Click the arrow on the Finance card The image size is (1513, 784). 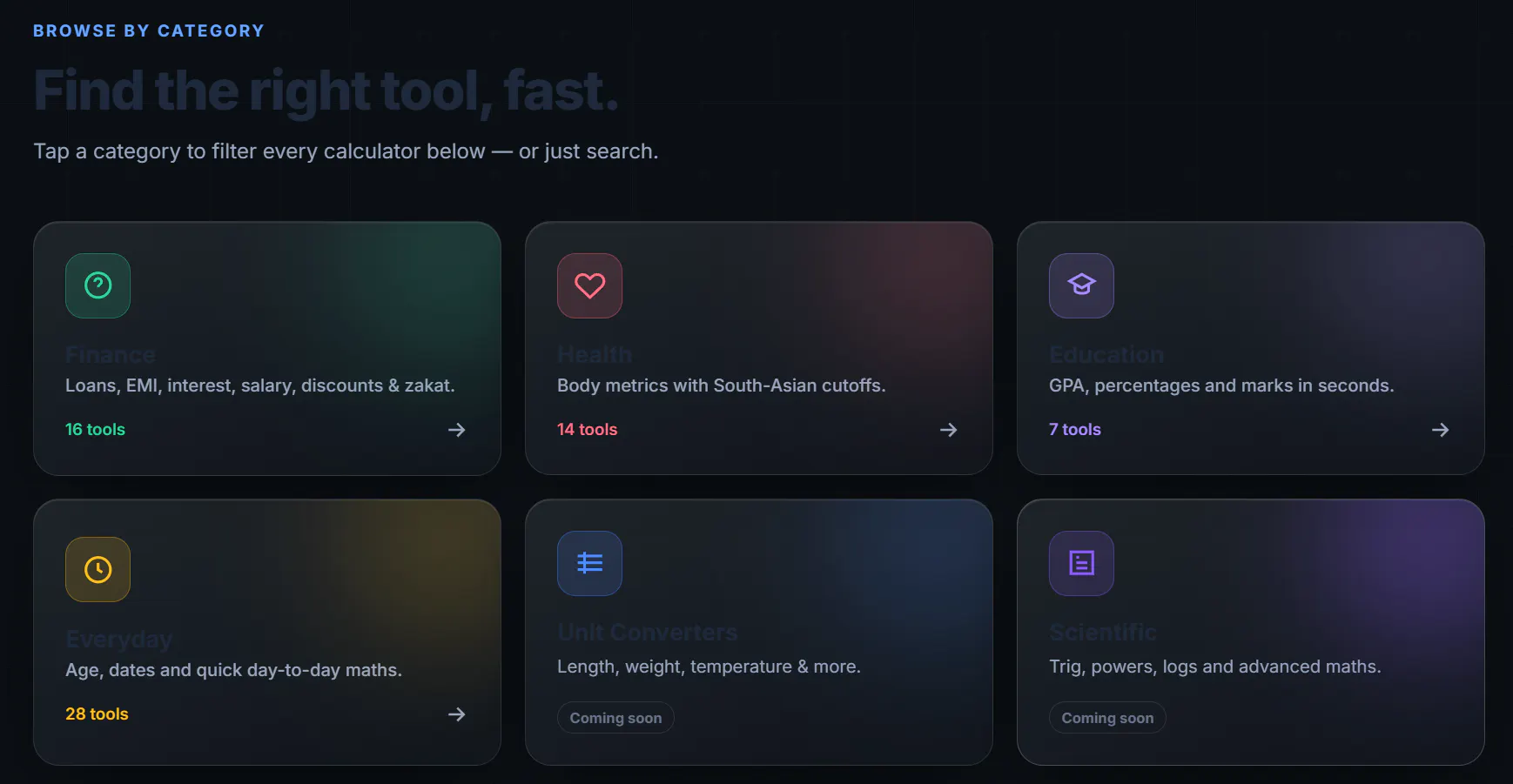(x=456, y=430)
